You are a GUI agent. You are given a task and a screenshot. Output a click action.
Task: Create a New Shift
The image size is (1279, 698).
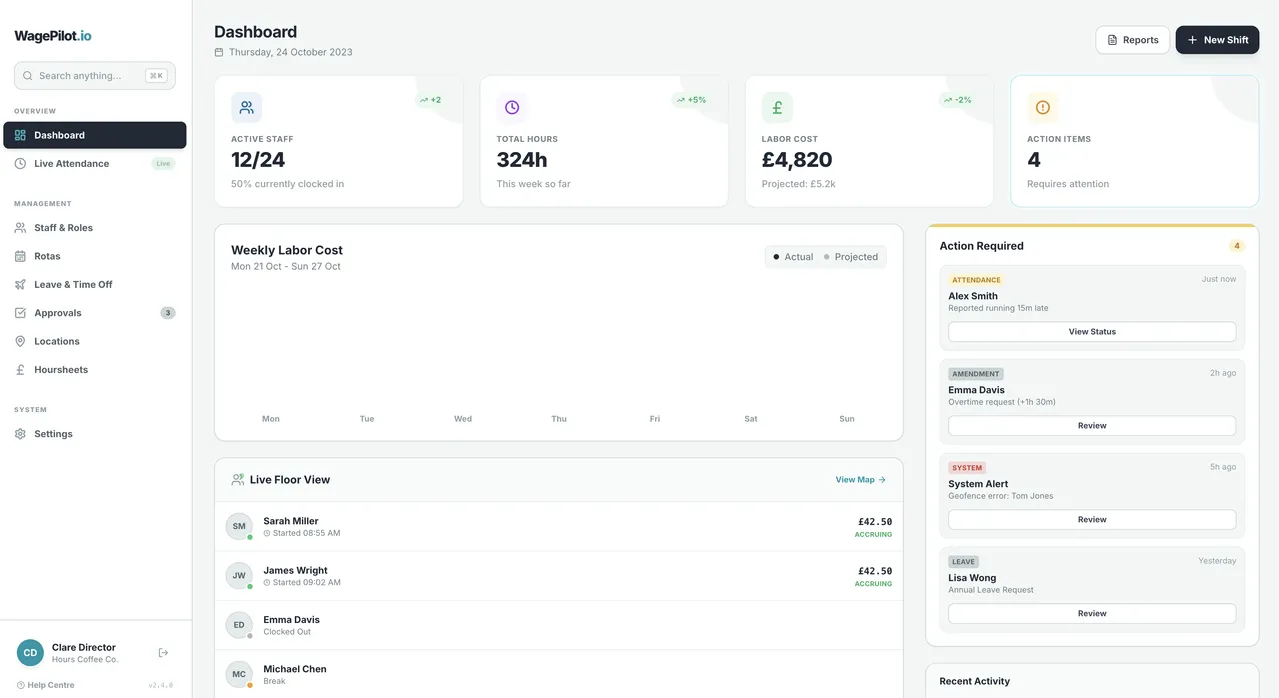coord(1217,40)
